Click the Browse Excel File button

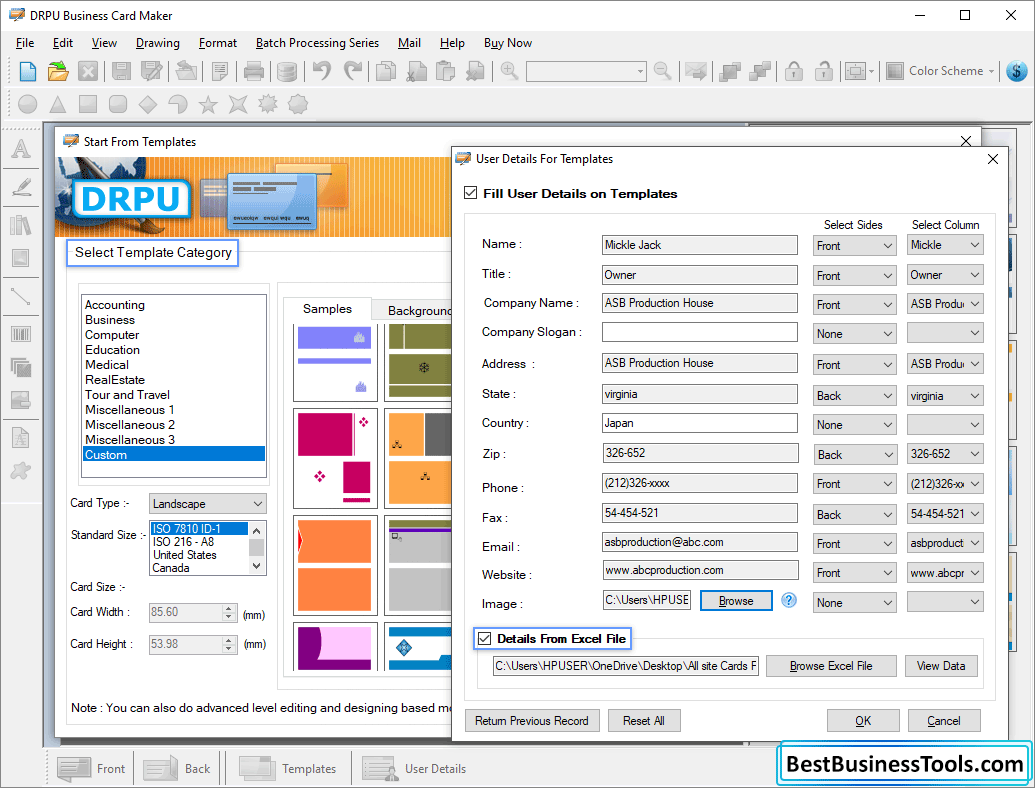coord(831,666)
